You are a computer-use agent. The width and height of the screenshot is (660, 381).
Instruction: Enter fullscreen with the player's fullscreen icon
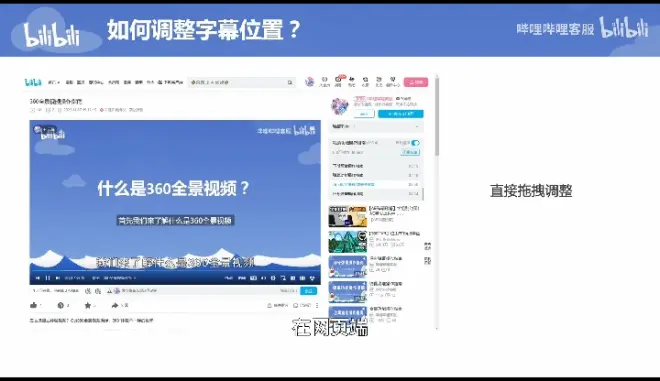(x=312, y=278)
